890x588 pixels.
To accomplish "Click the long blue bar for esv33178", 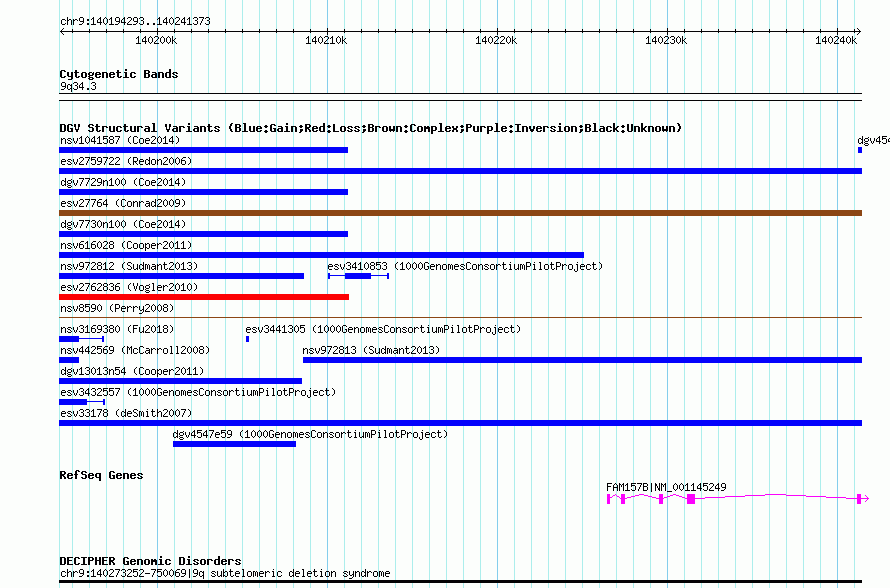I will pyautogui.click(x=460, y=423).
